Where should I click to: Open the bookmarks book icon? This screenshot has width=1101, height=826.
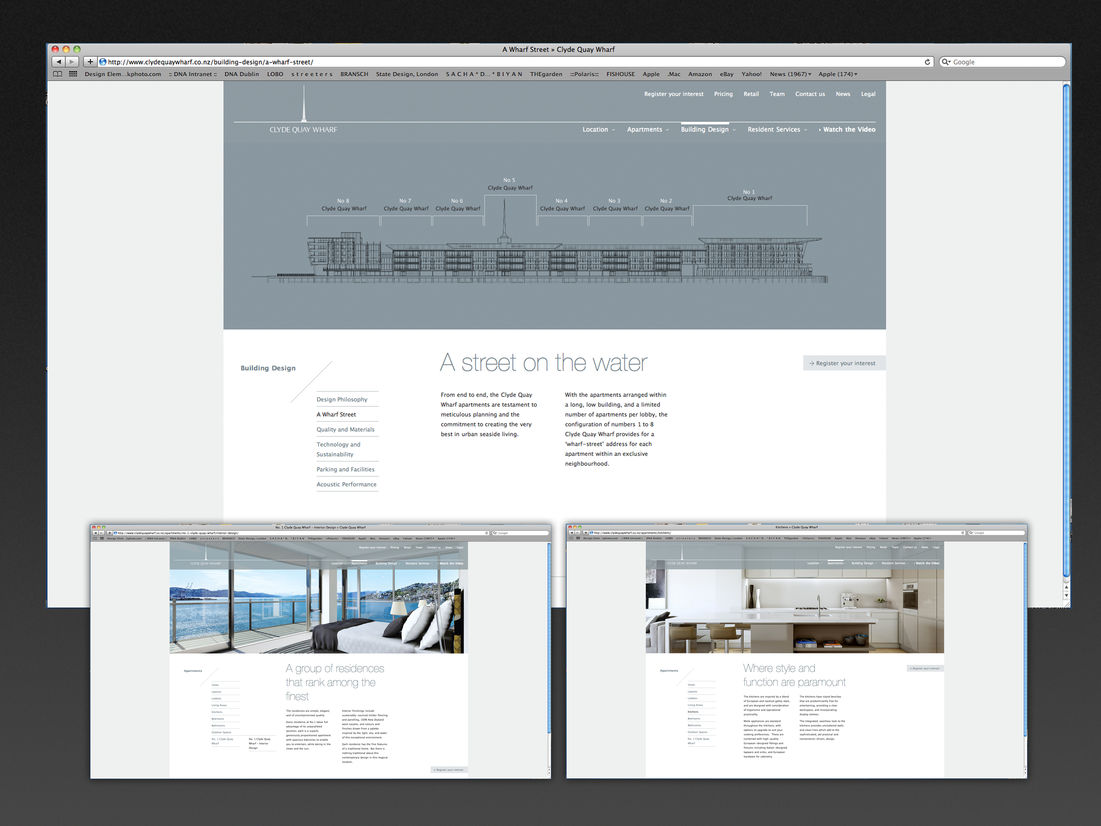58,74
